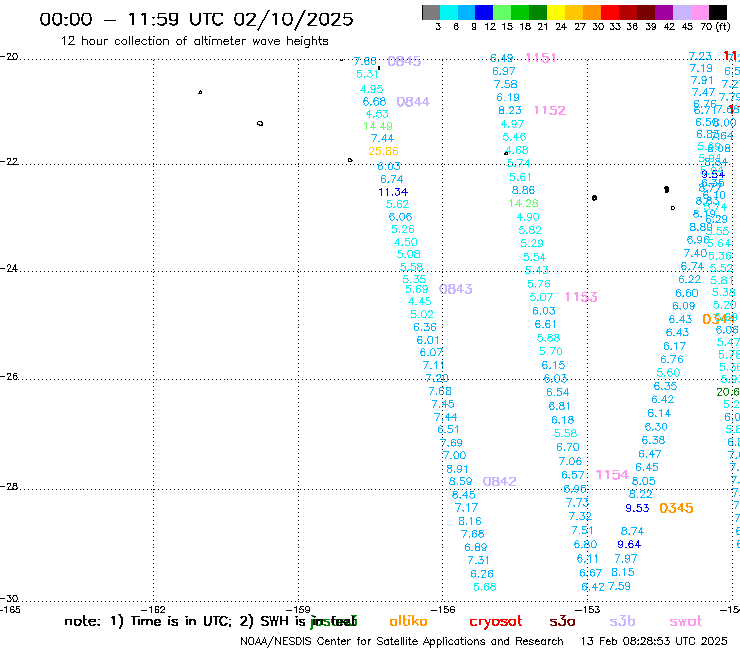
Task: Pick the bright red 33 ft legend swatch
Action: tap(610, 12)
